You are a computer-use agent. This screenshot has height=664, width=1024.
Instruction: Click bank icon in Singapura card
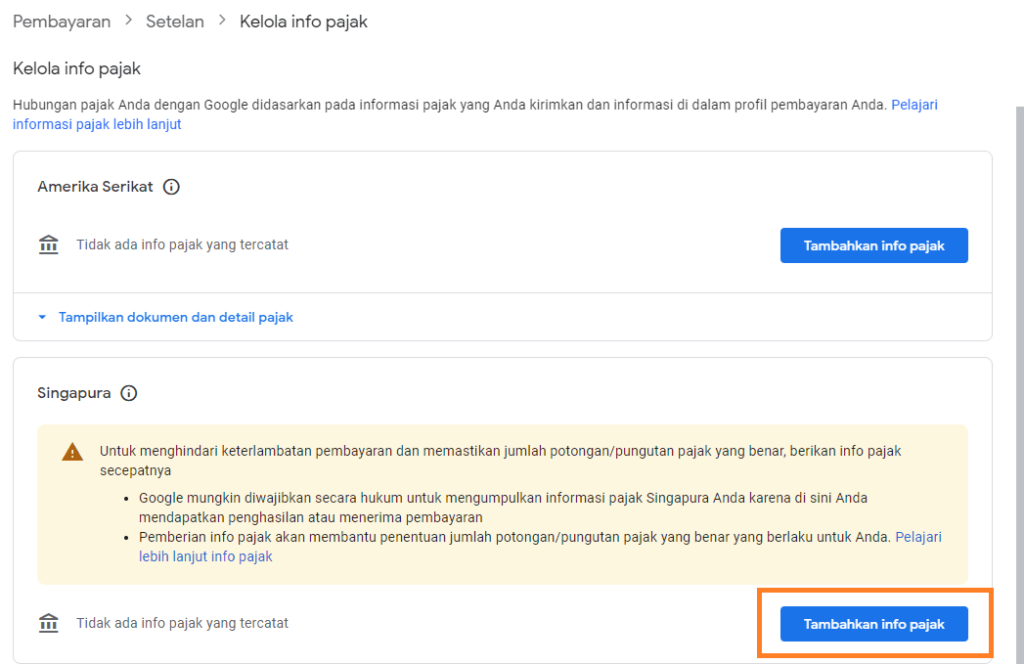[48, 623]
